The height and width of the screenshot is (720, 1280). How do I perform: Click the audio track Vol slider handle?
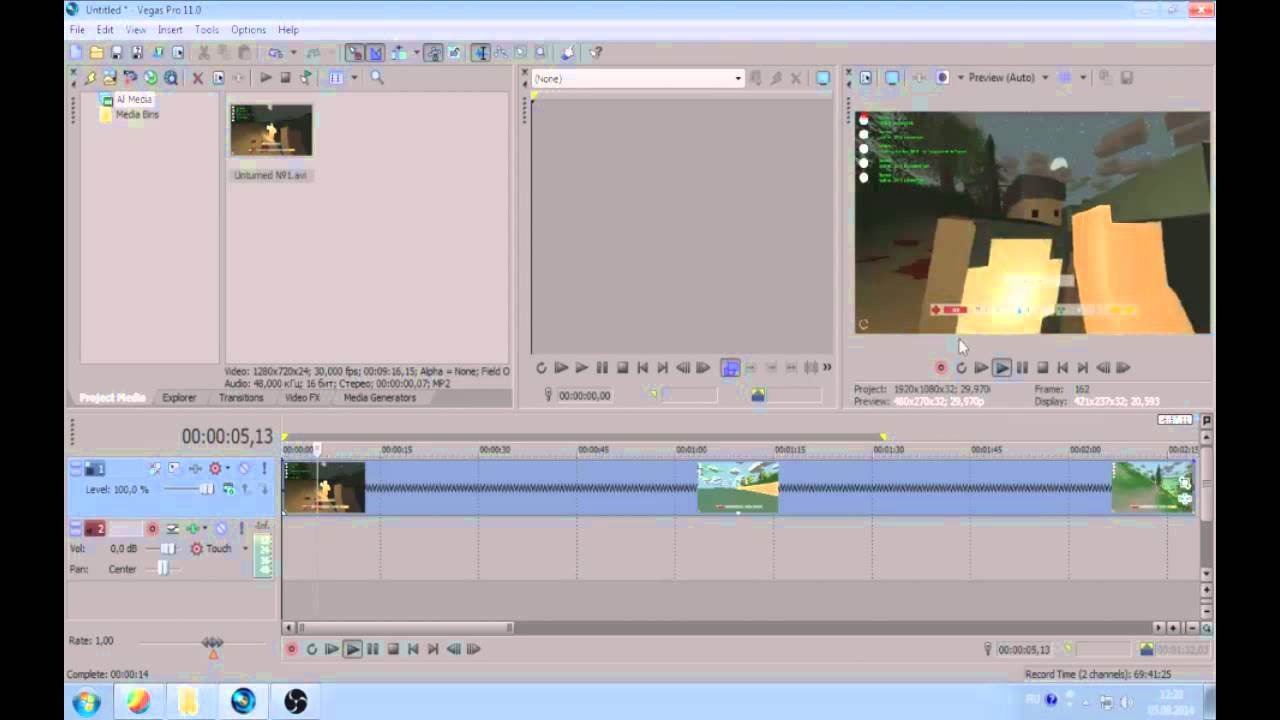pos(168,549)
